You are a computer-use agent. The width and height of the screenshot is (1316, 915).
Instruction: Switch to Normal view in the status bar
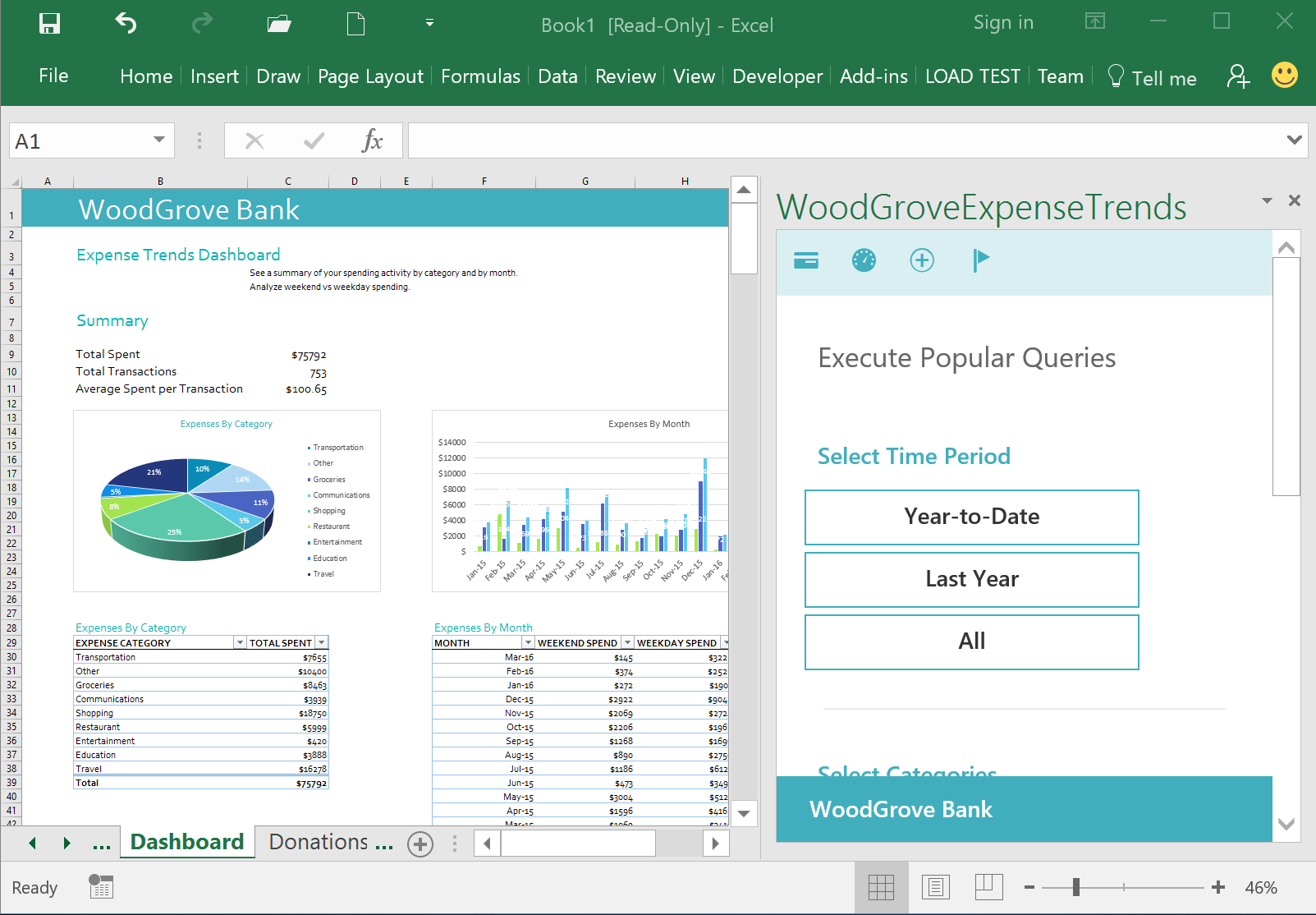click(x=881, y=887)
